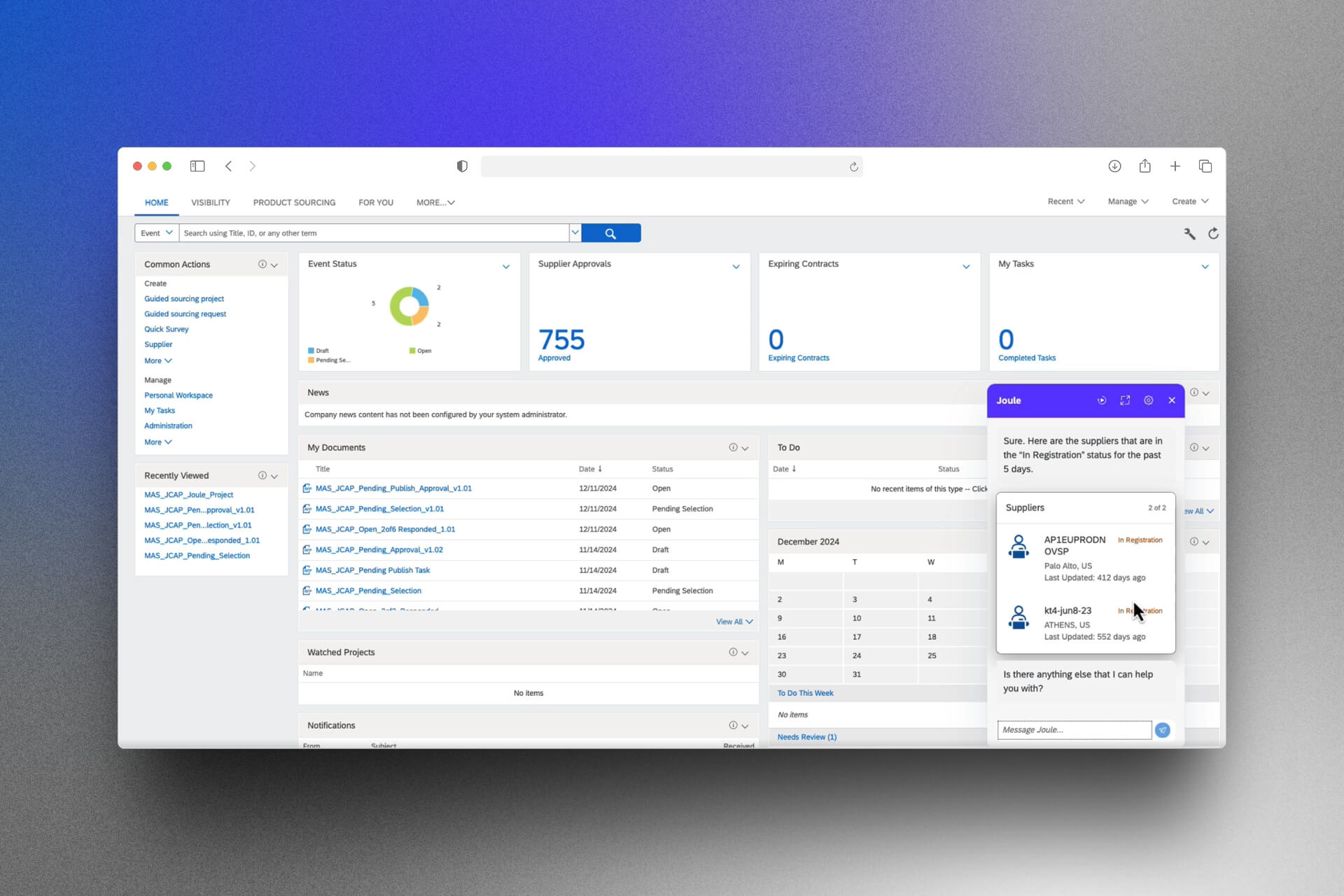Open the PRODUCT SOURCING tab
The width and height of the screenshot is (1344, 896).
click(294, 202)
